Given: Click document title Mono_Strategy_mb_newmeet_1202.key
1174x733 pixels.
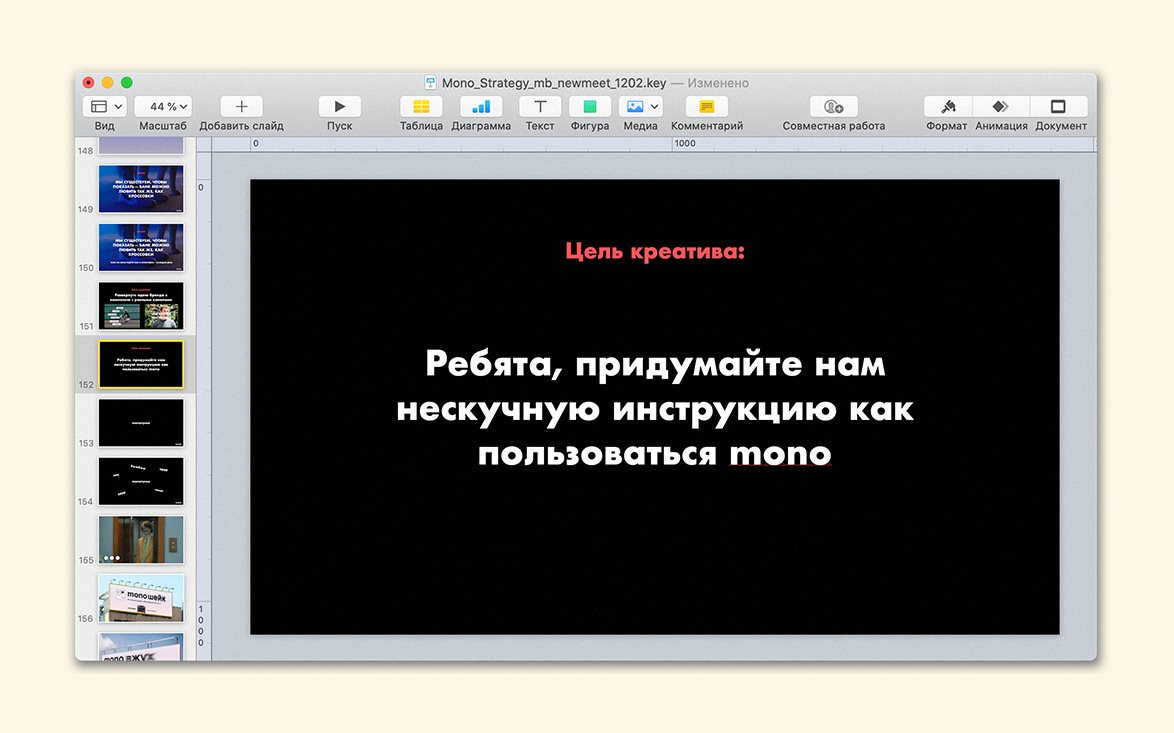Looking at the screenshot, I should [x=553, y=83].
